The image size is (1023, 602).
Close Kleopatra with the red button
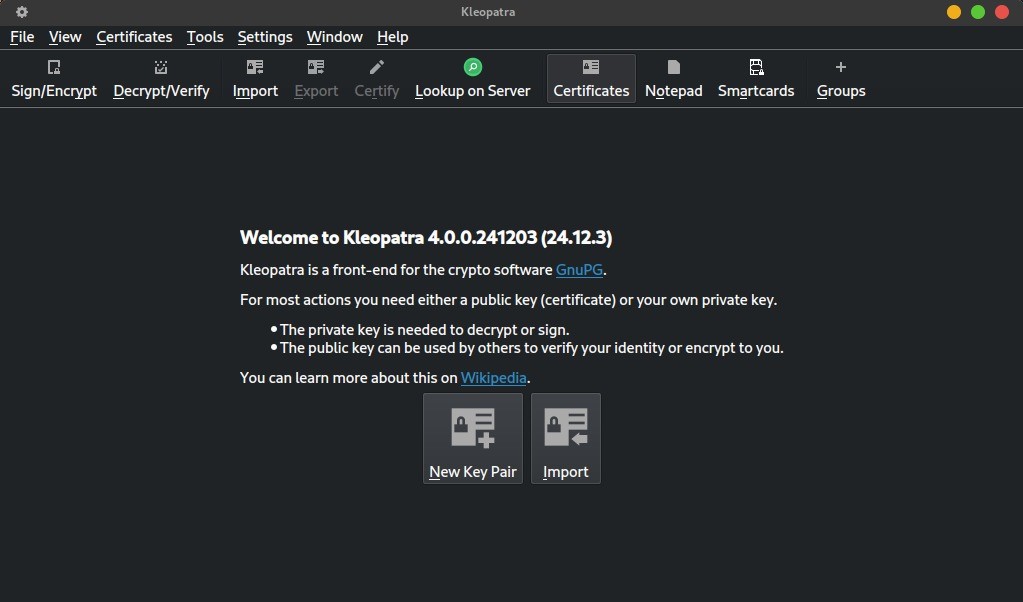pos(1002,12)
